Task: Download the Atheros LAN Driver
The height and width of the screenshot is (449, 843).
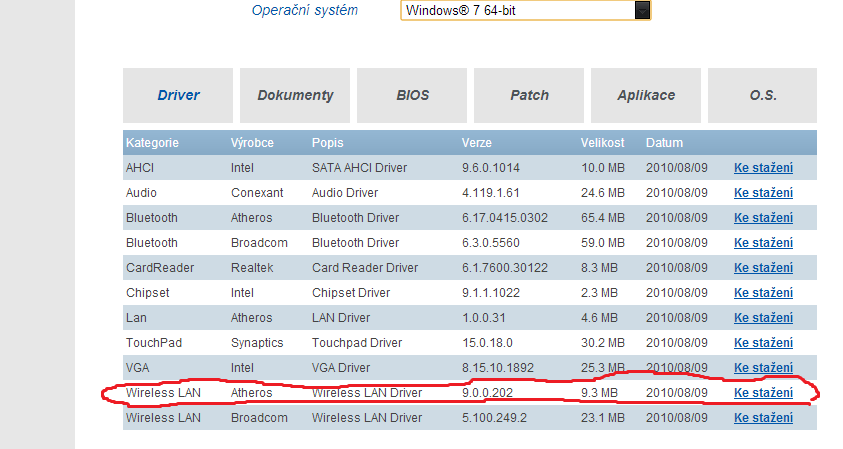Action: pos(763,318)
